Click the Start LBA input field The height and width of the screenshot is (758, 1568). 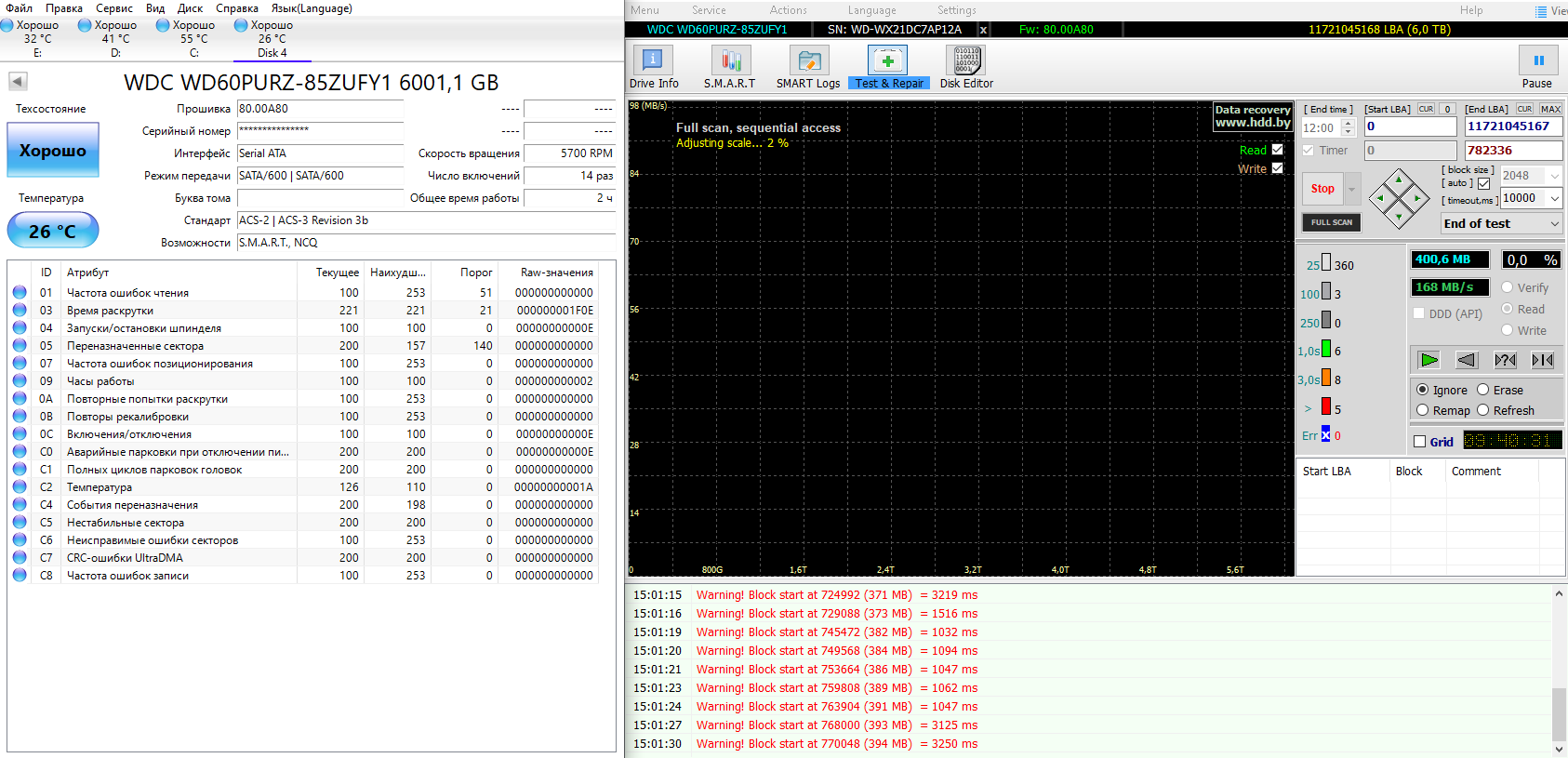pyautogui.click(x=1411, y=126)
